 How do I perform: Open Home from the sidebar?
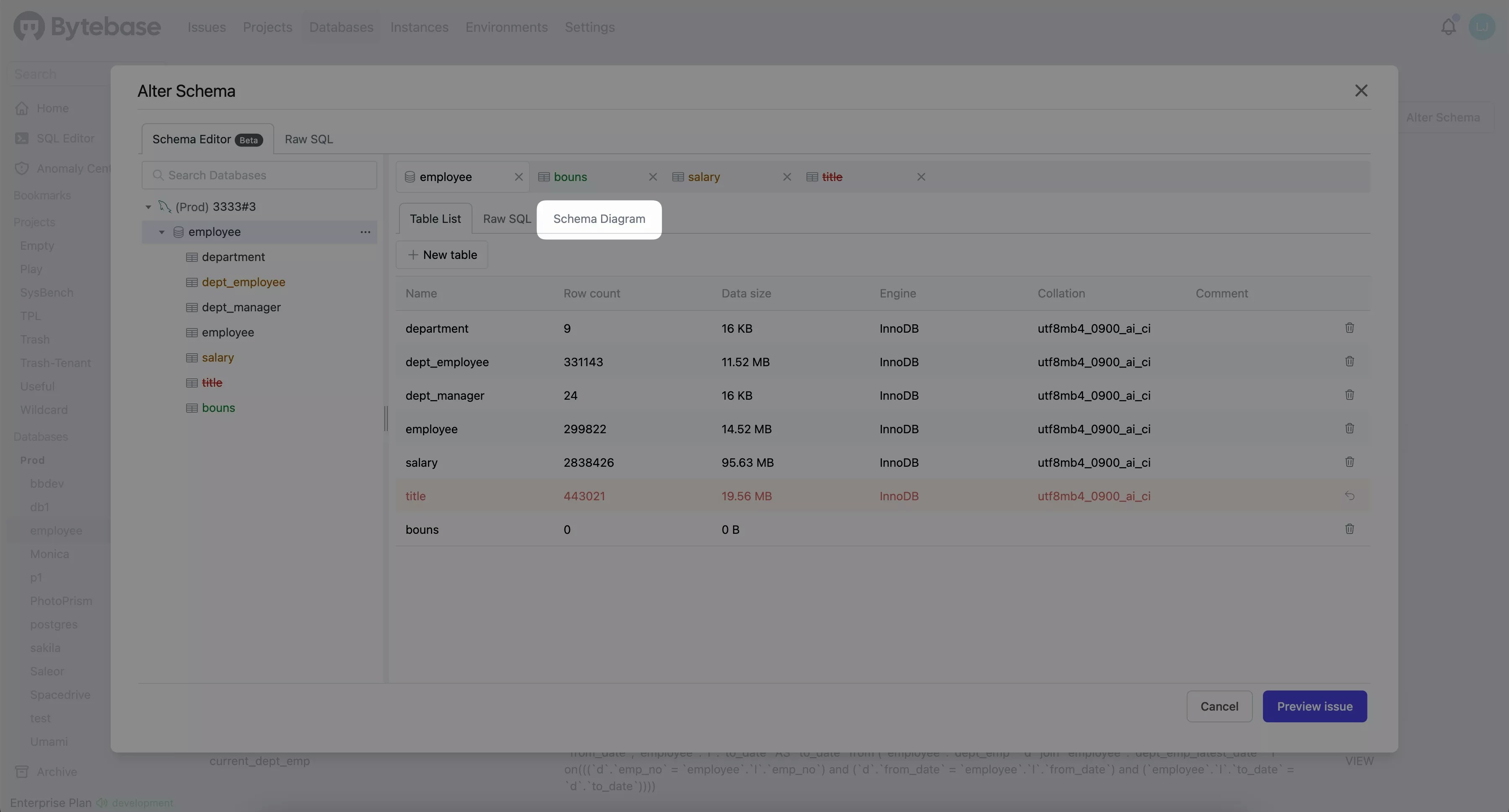coord(52,108)
